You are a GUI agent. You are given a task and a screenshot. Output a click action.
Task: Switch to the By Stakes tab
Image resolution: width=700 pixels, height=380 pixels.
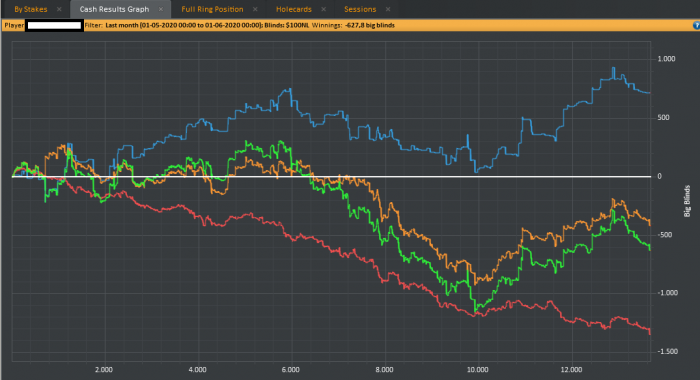pos(30,9)
